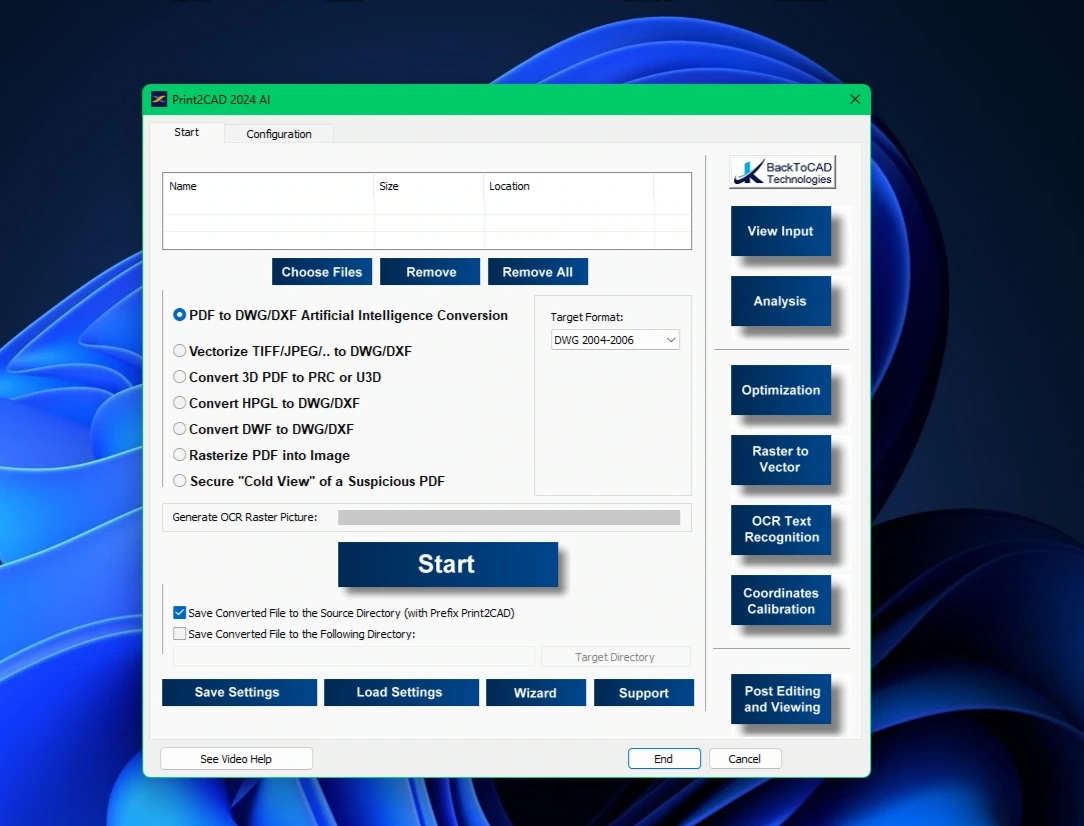
Task: Open Raster to Vector settings
Action: [x=781, y=460]
